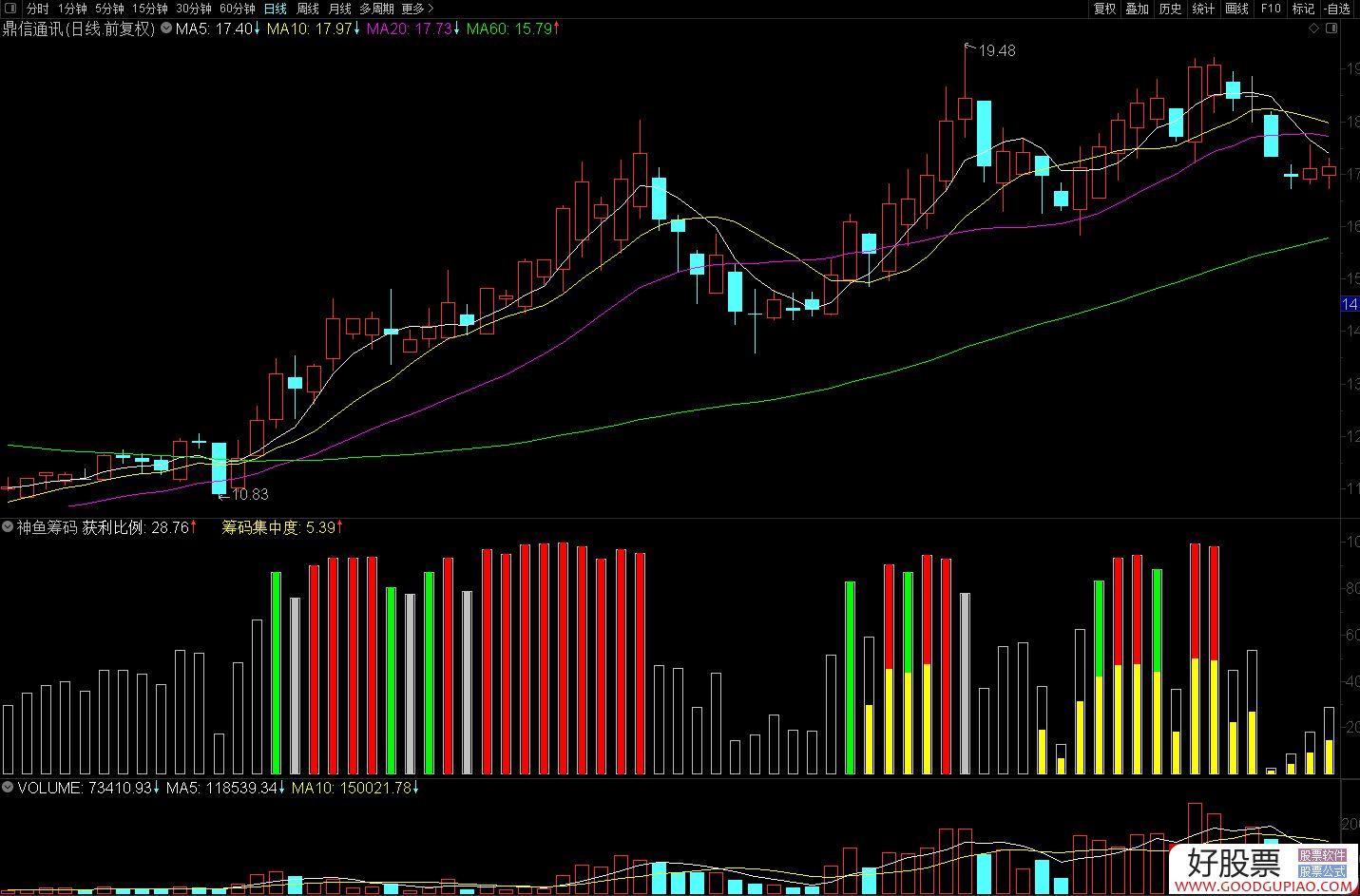
Task: Open F10 company info
Action: [1270, 9]
